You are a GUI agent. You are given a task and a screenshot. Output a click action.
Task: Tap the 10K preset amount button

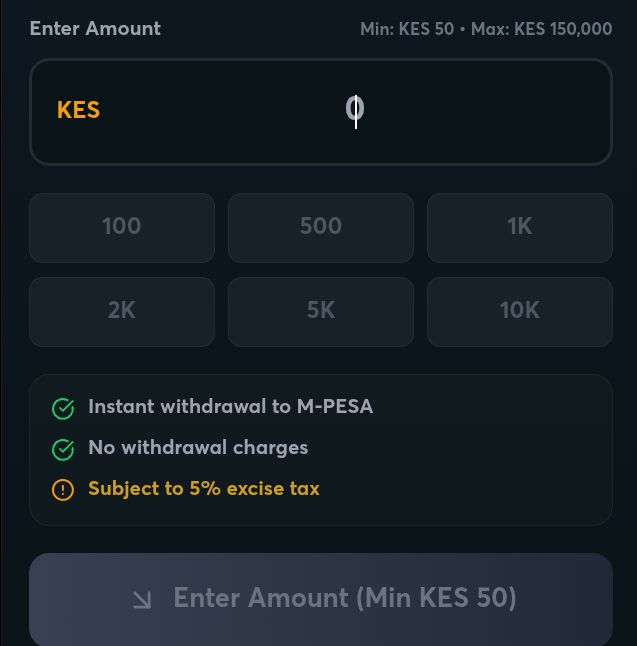click(x=519, y=311)
